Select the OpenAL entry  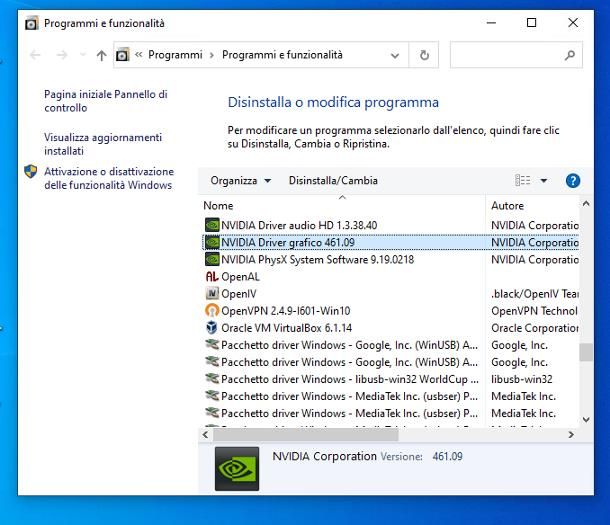point(240,276)
